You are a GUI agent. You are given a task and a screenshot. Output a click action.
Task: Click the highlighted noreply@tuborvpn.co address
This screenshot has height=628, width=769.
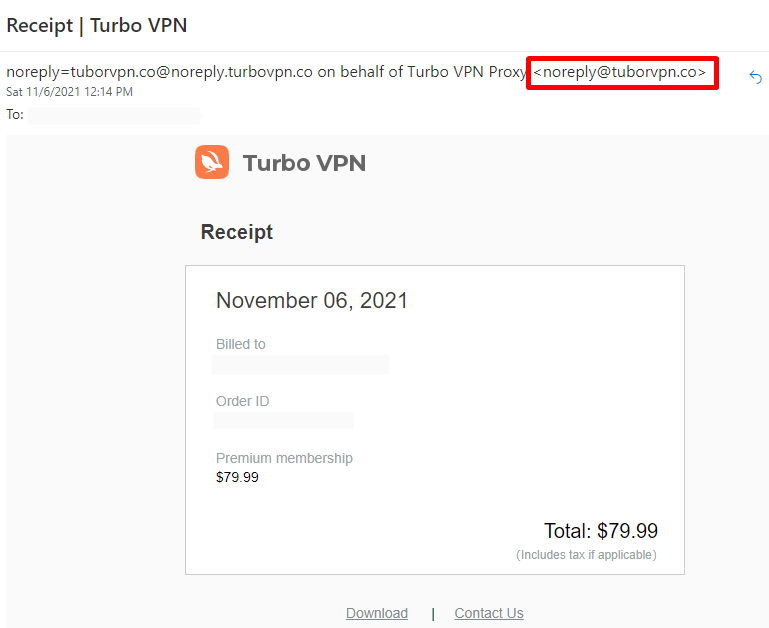click(620, 72)
